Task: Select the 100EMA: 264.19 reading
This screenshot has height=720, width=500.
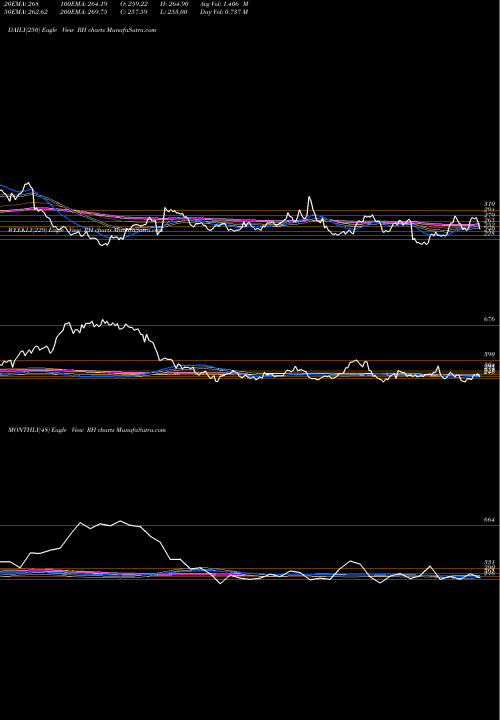Action: pos(84,4)
